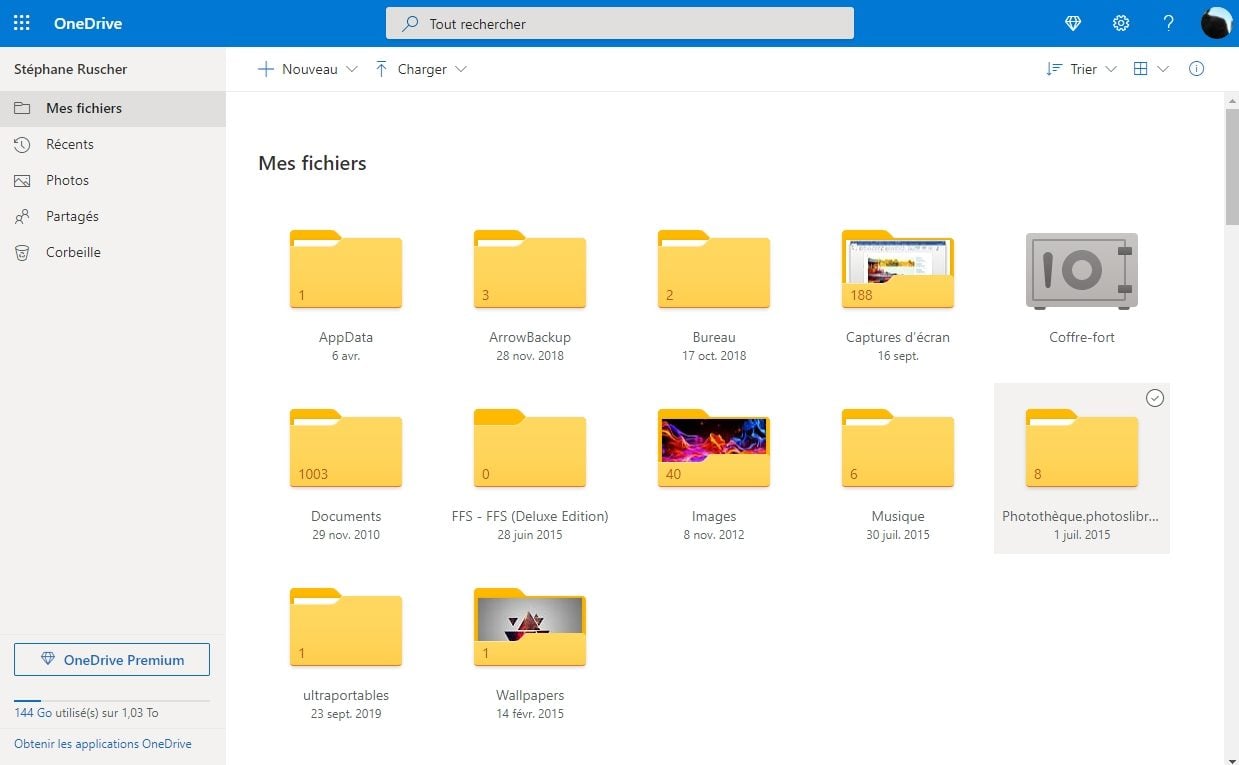
Task: Click the FFS - FFS (Deluxe Edition) name
Action: 530,516
